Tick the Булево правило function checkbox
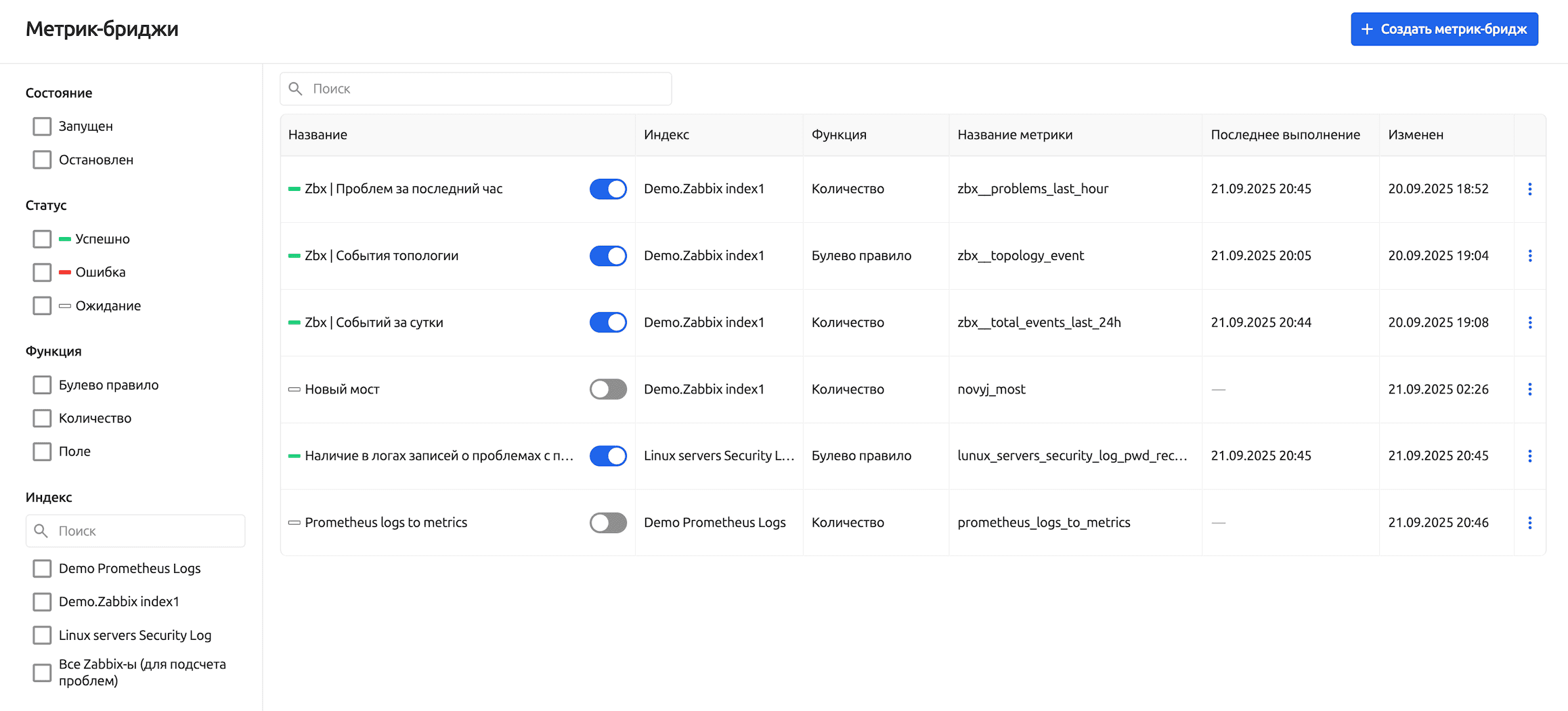The image size is (1568, 711). pos(42,385)
